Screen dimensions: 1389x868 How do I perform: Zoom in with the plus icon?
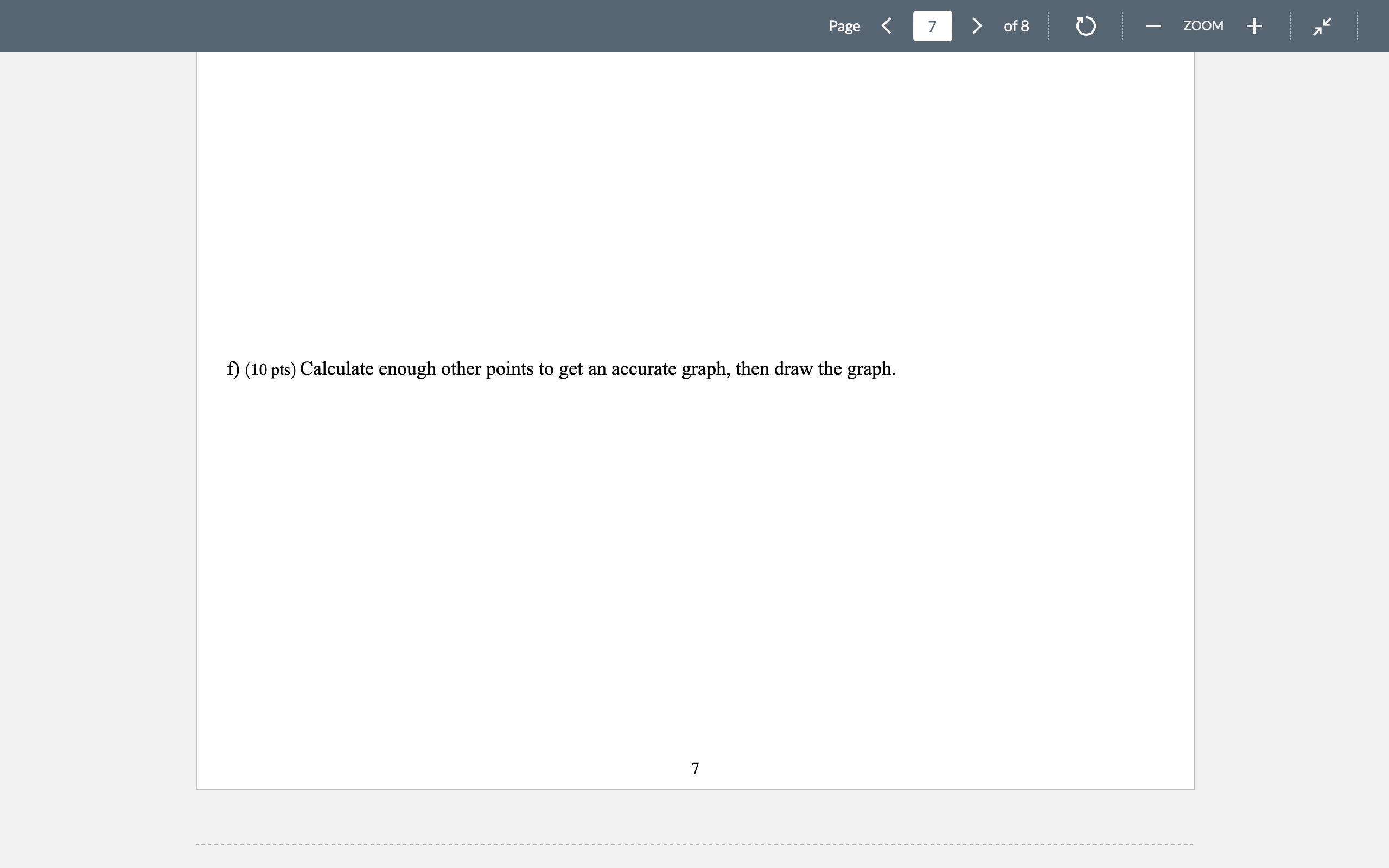1254,26
